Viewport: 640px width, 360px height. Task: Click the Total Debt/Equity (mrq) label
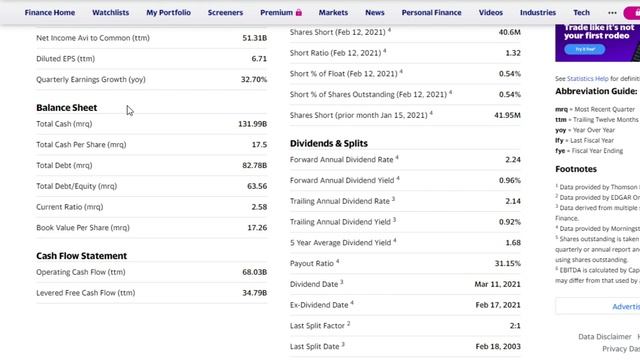(77, 186)
